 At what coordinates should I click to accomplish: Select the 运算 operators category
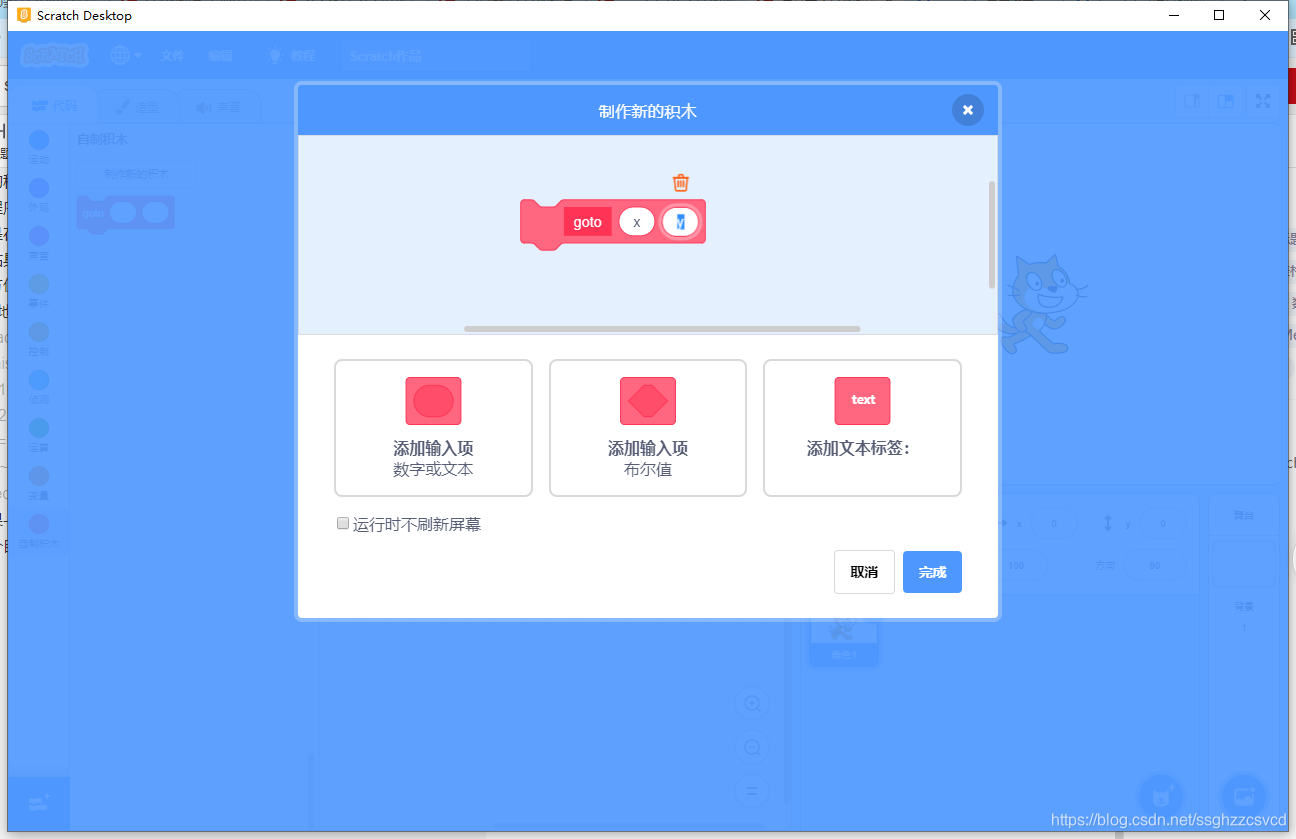39,434
